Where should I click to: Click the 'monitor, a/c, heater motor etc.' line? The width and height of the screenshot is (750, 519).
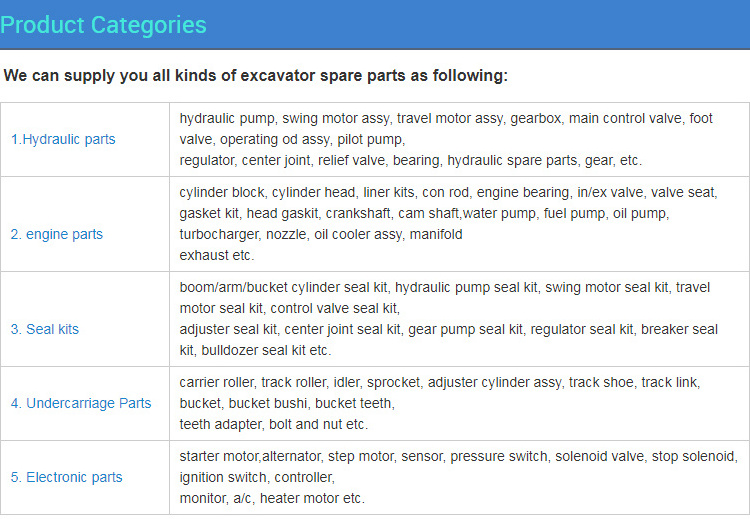coord(272,498)
